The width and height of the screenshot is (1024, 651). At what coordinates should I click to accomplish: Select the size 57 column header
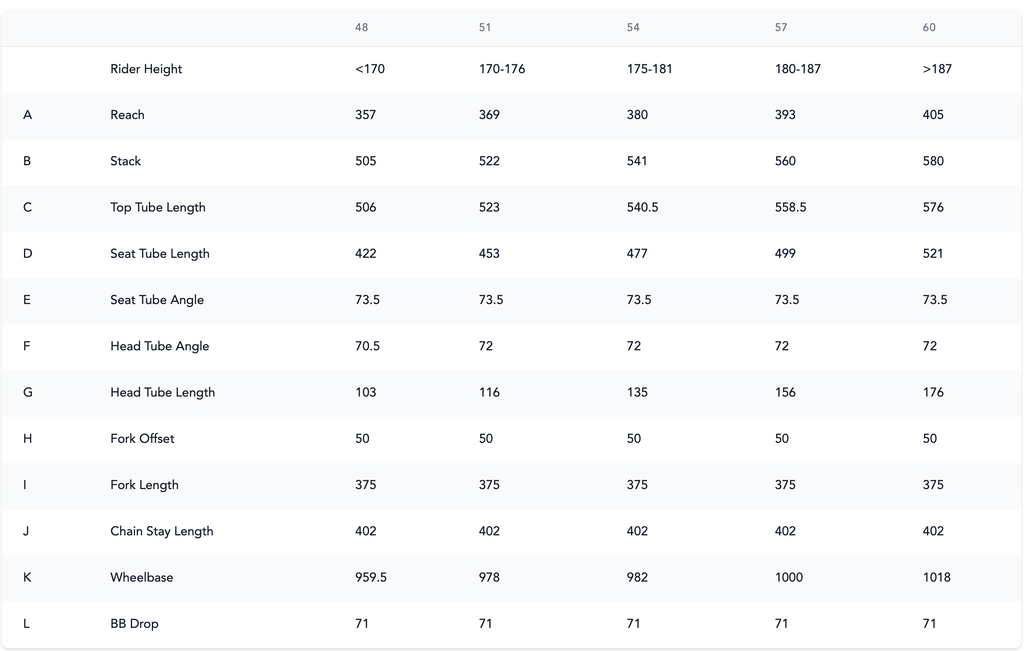[781, 27]
